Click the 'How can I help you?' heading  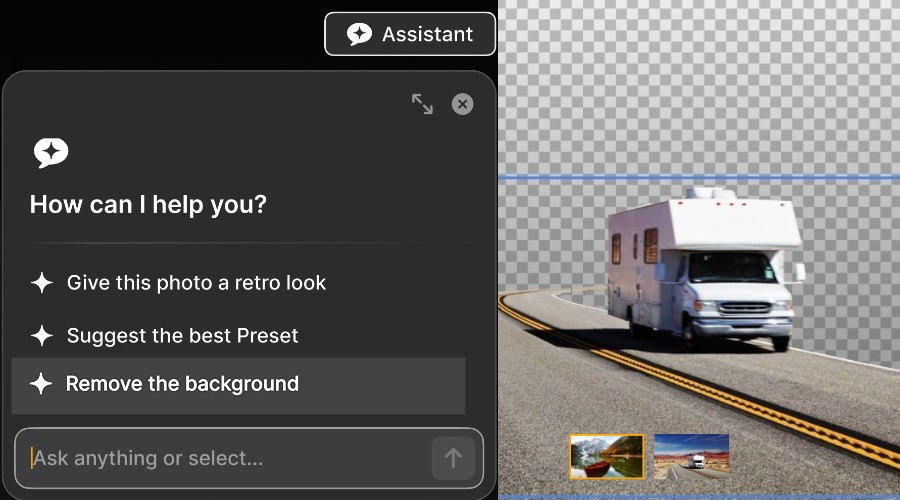click(x=148, y=205)
